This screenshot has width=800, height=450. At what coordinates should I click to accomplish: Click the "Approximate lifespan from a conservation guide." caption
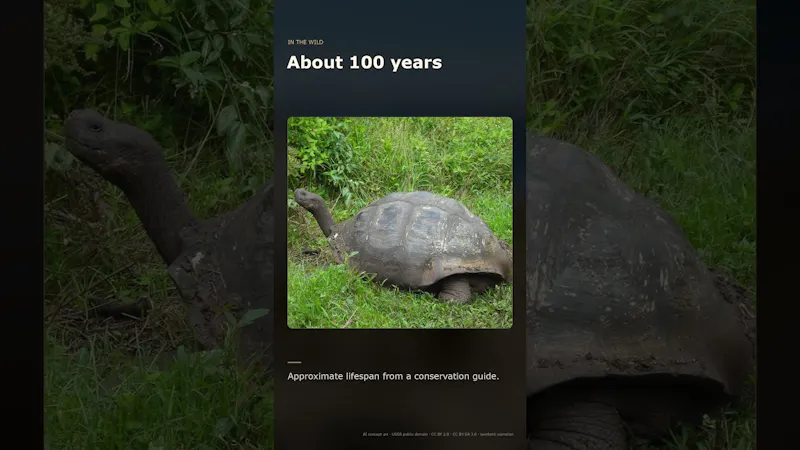coord(393,376)
